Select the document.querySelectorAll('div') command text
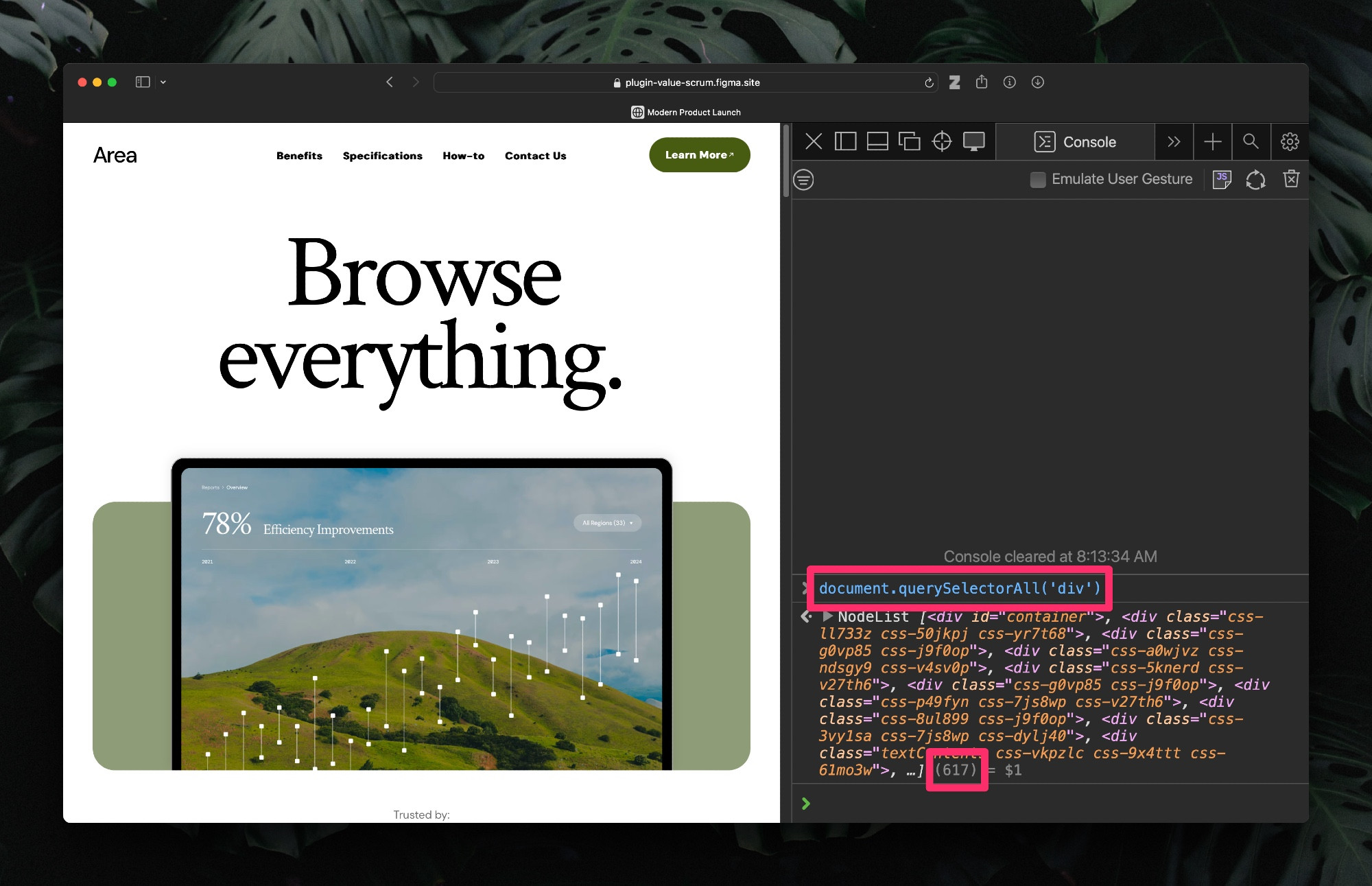 click(x=960, y=588)
